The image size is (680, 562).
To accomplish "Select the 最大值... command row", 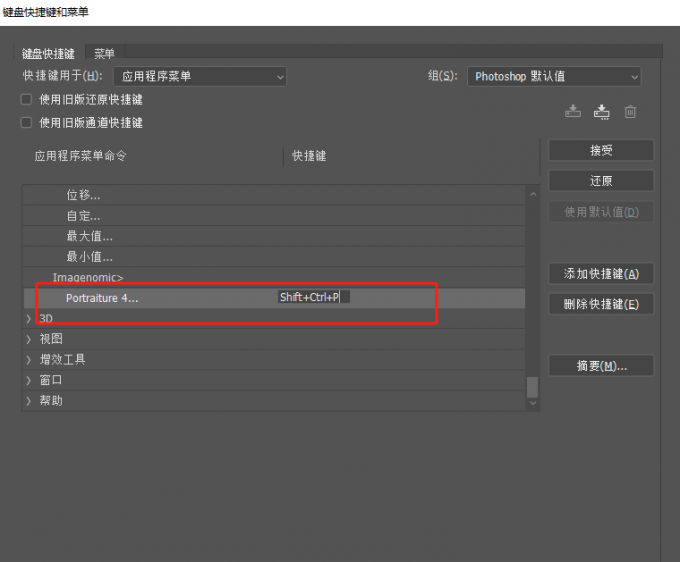I will (274, 236).
